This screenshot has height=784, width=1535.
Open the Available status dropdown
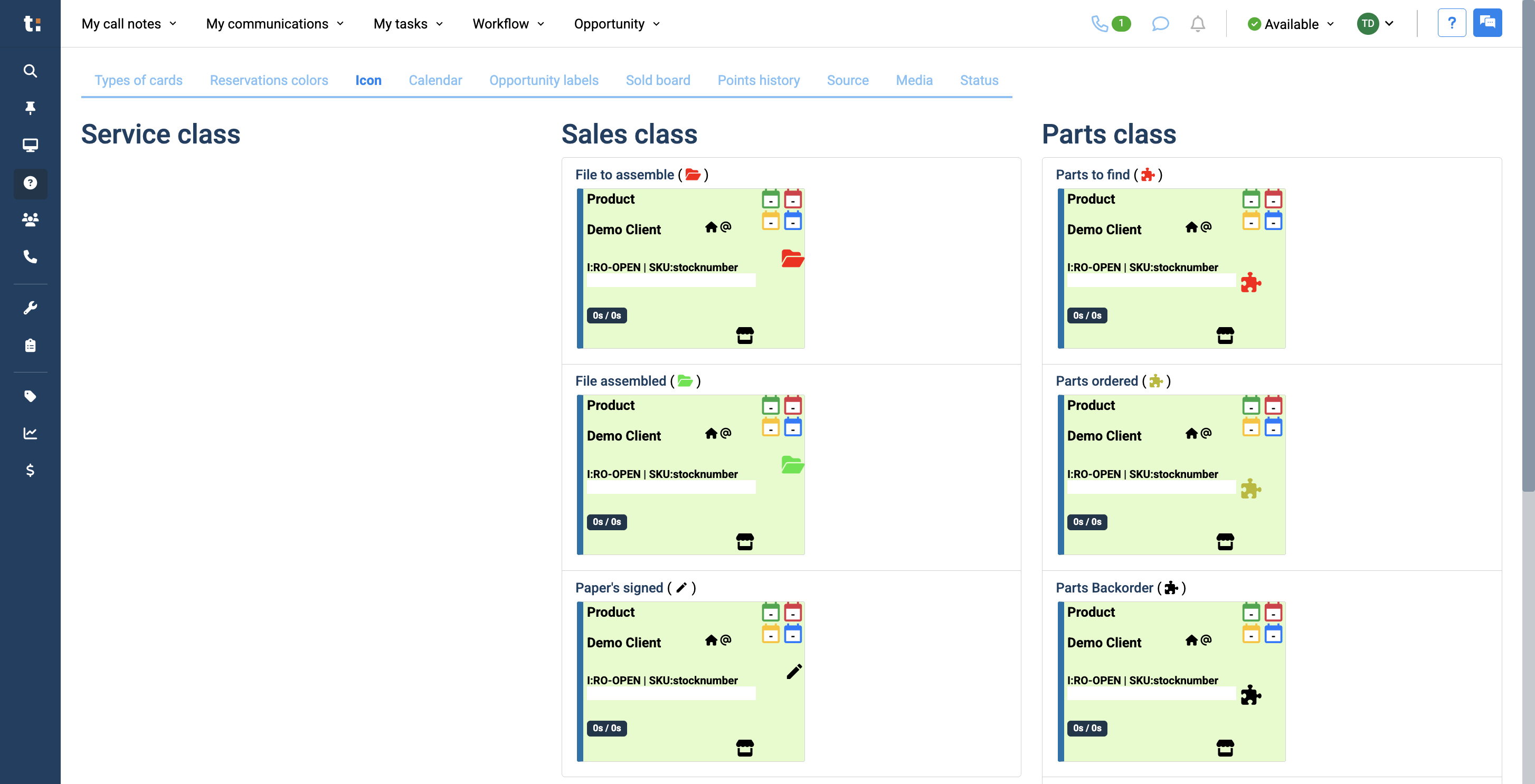[1290, 24]
